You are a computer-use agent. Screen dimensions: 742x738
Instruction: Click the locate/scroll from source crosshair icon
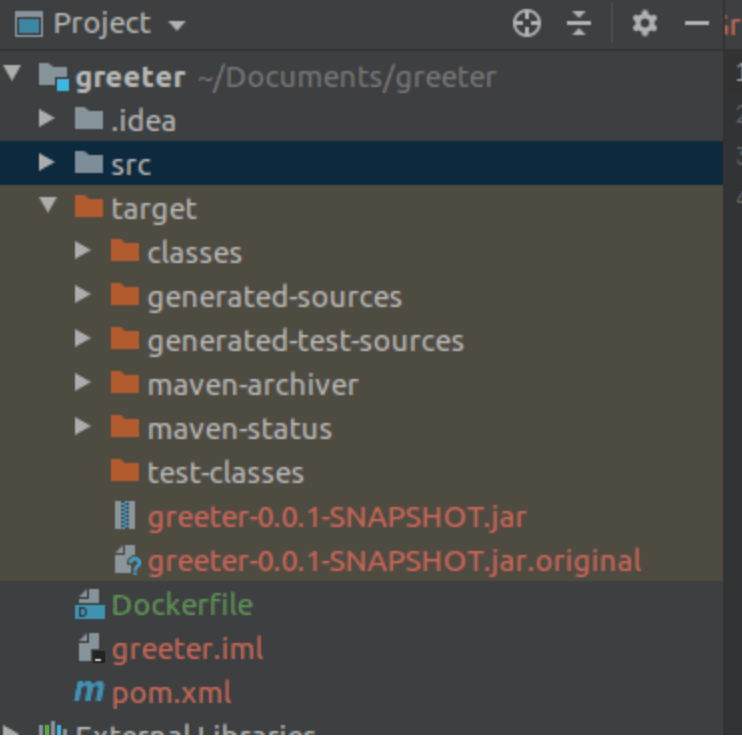pyautogui.click(x=526, y=24)
